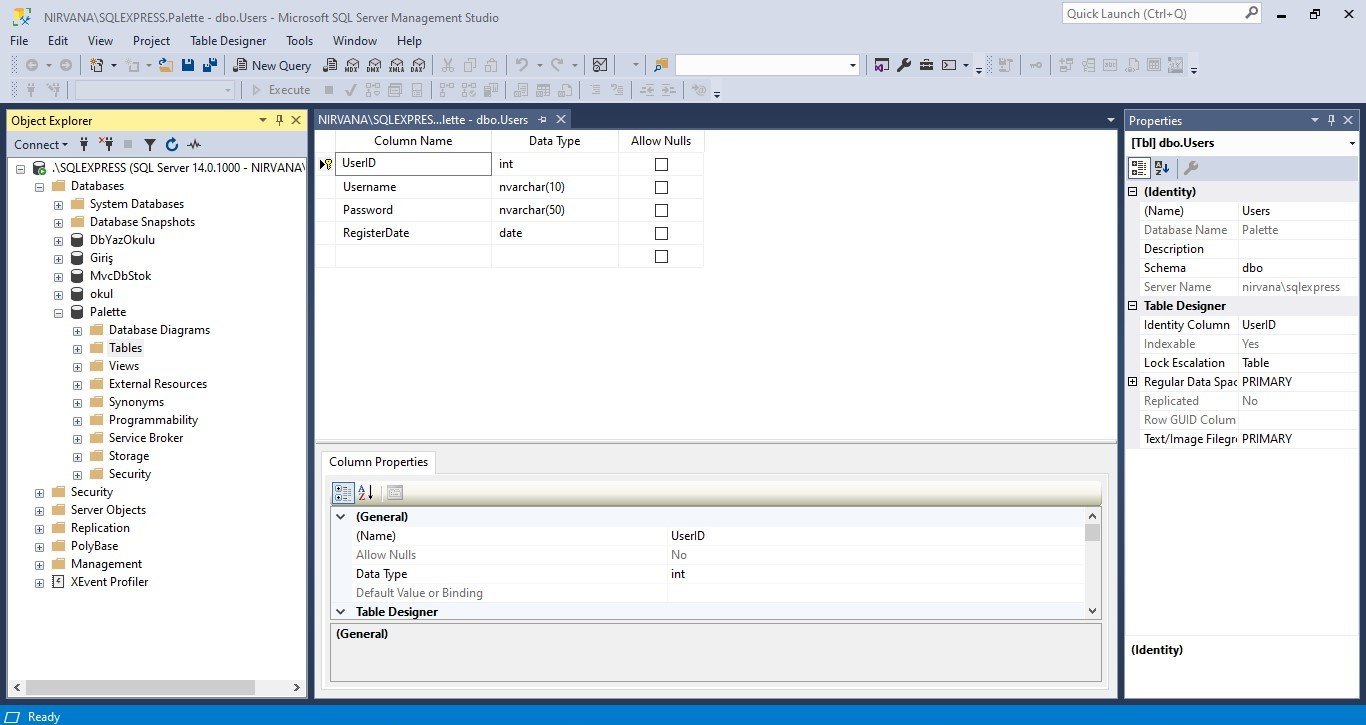Toggle Allow Nulls for UserID row
The image size is (1366, 725).
[661, 164]
